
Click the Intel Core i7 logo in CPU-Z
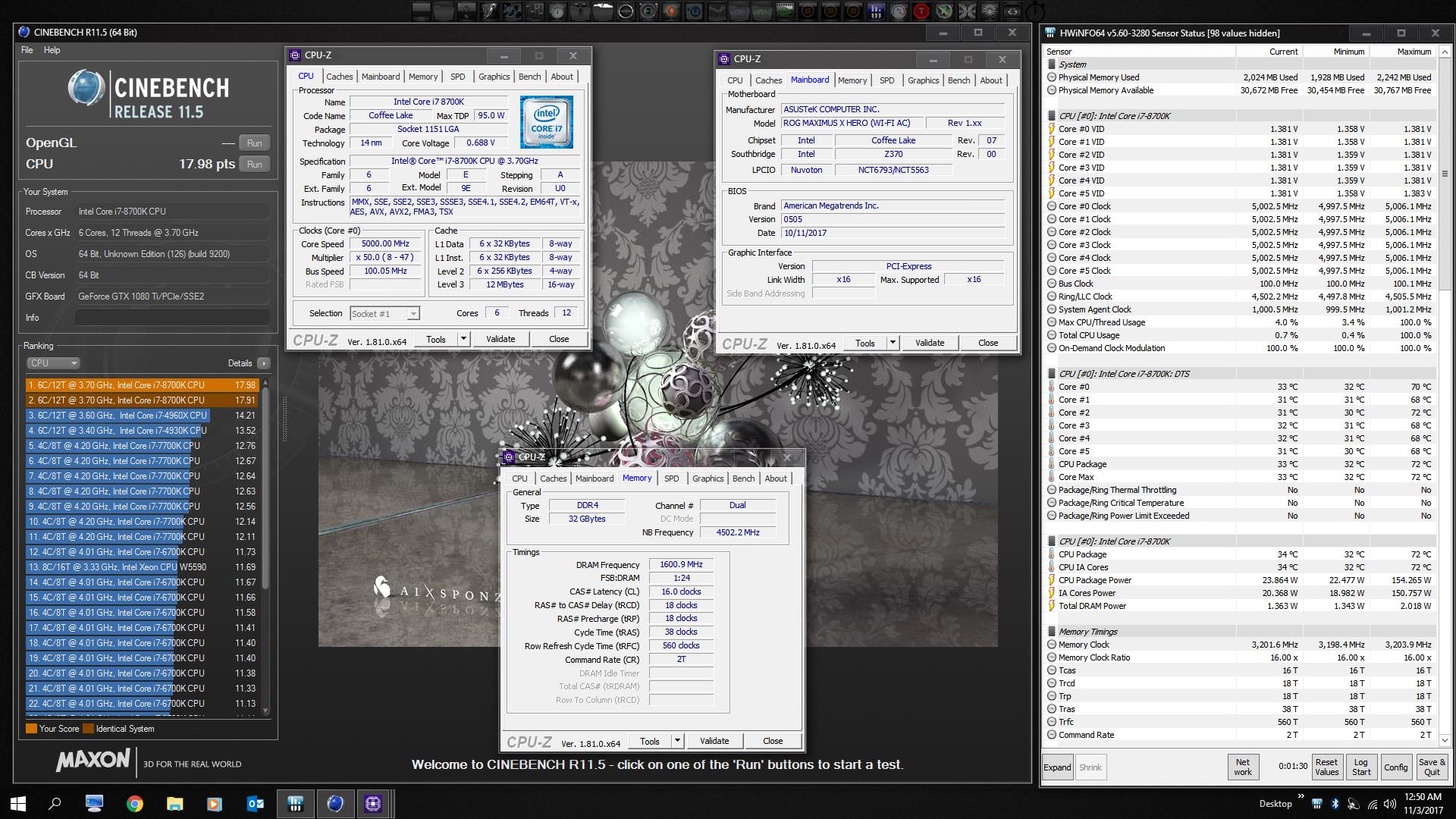(x=547, y=122)
